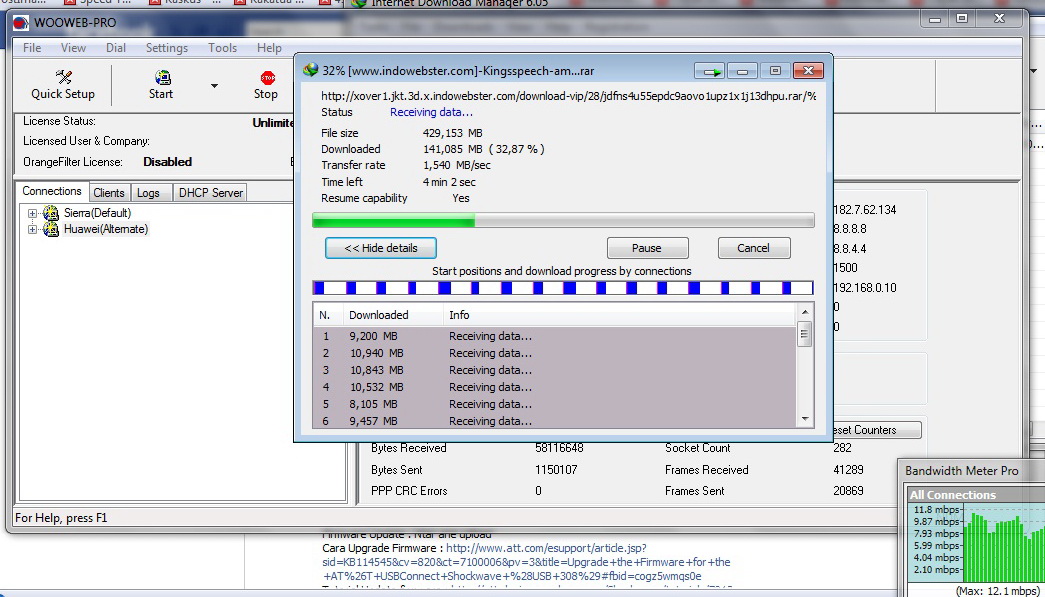Open the Help menu
This screenshot has width=1045, height=597.
[269, 48]
